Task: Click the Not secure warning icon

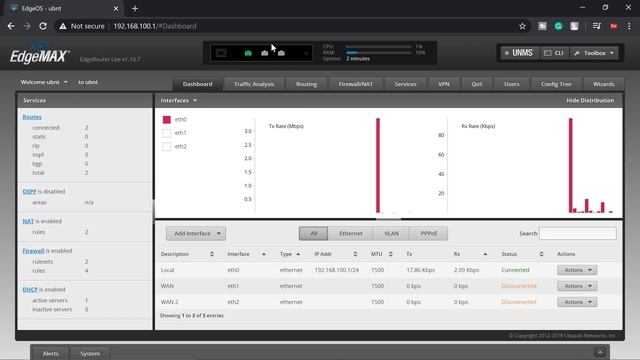Action: tap(62, 26)
